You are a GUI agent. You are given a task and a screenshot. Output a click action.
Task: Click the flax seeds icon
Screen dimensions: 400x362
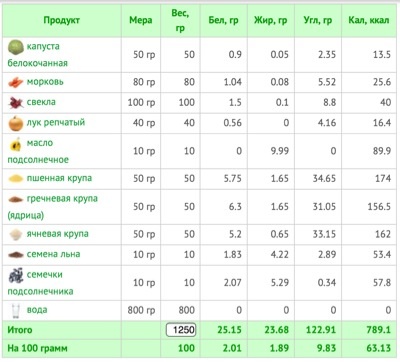[16, 255]
